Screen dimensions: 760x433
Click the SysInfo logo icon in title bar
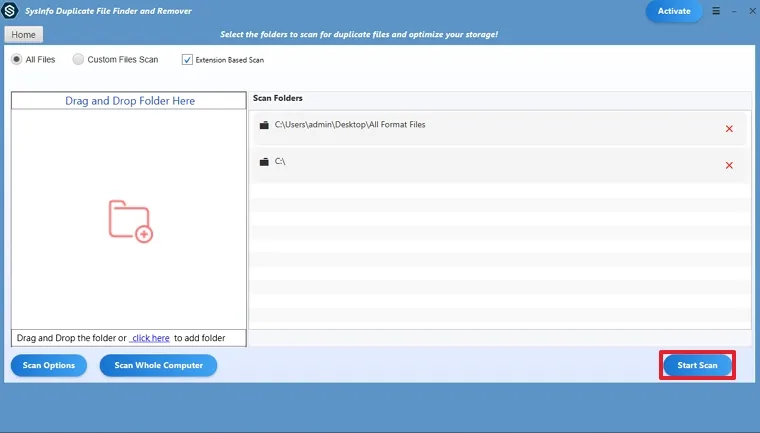coord(10,11)
